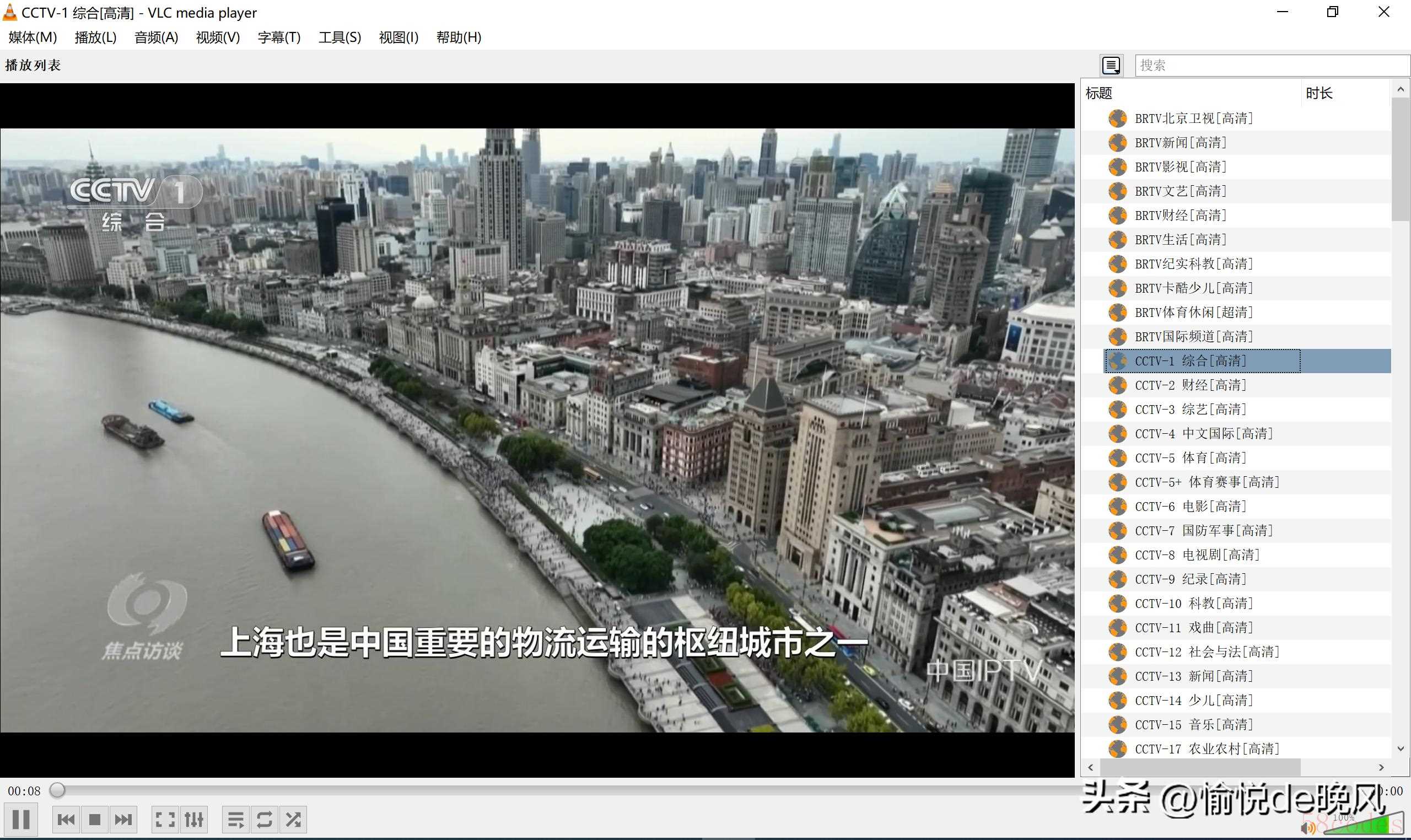Mute audio via the speaker icon

(1308, 827)
